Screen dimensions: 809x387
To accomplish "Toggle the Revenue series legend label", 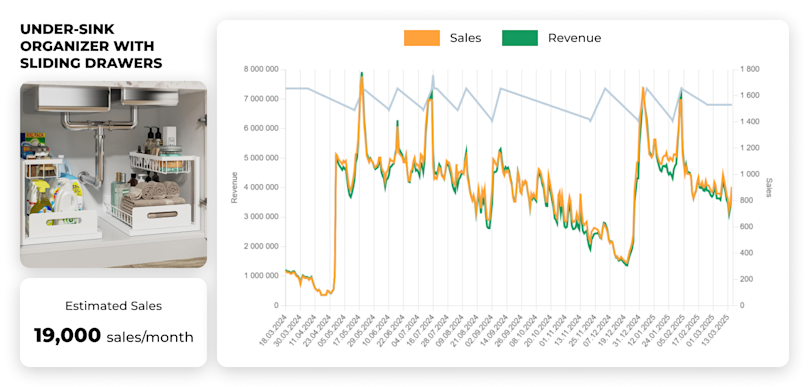I will click(x=574, y=38).
